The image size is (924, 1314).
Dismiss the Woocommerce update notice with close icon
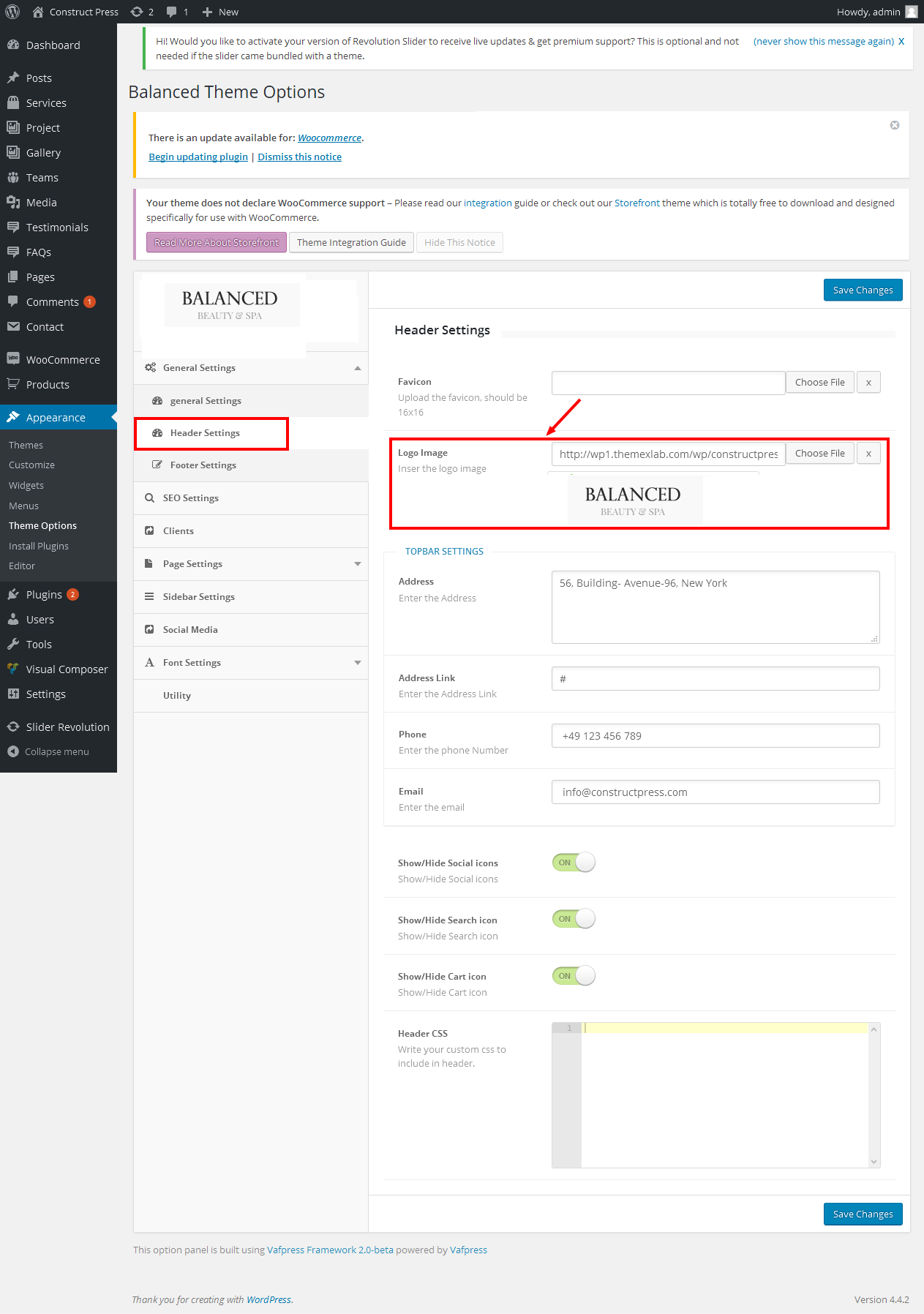894,125
